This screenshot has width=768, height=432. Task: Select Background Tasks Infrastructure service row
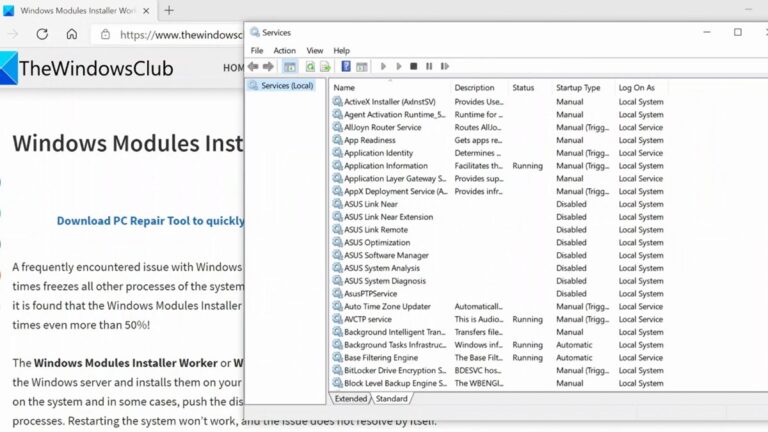tap(498, 345)
